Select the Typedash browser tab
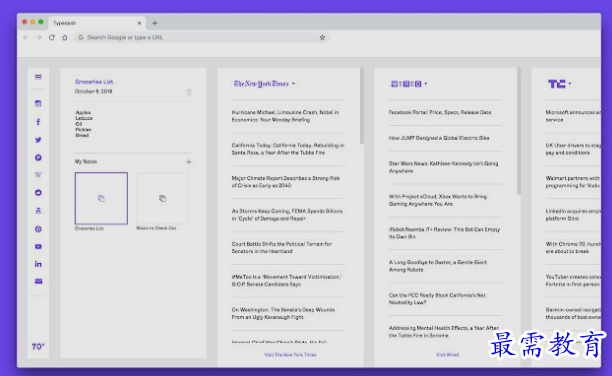Screen dimensions: 612x376 click(x=97, y=23)
